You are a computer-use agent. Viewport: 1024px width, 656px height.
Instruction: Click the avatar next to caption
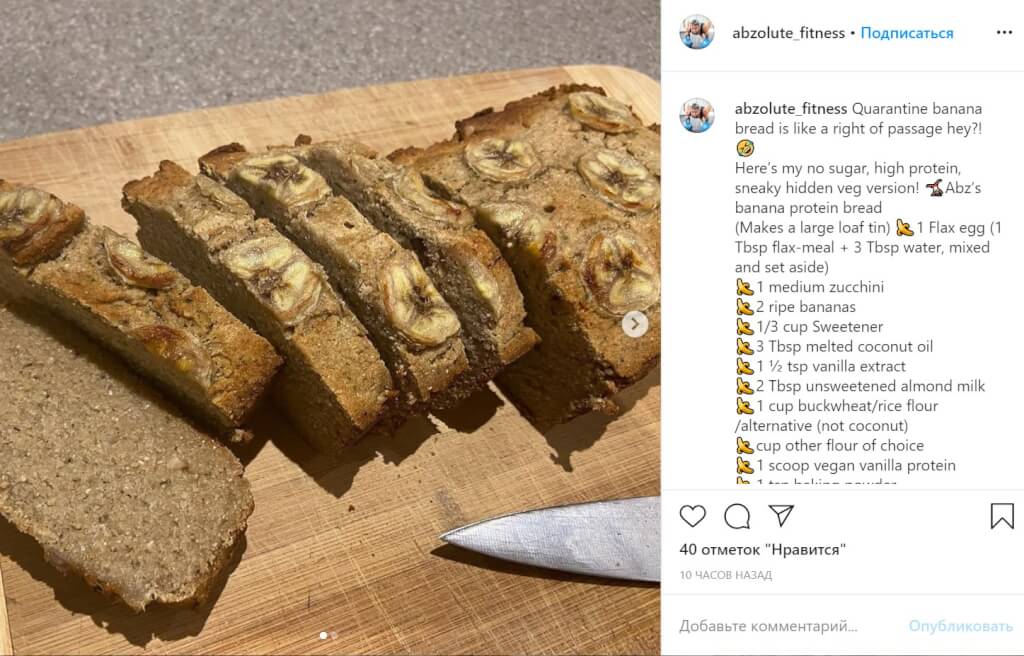[x=697, y=116]
